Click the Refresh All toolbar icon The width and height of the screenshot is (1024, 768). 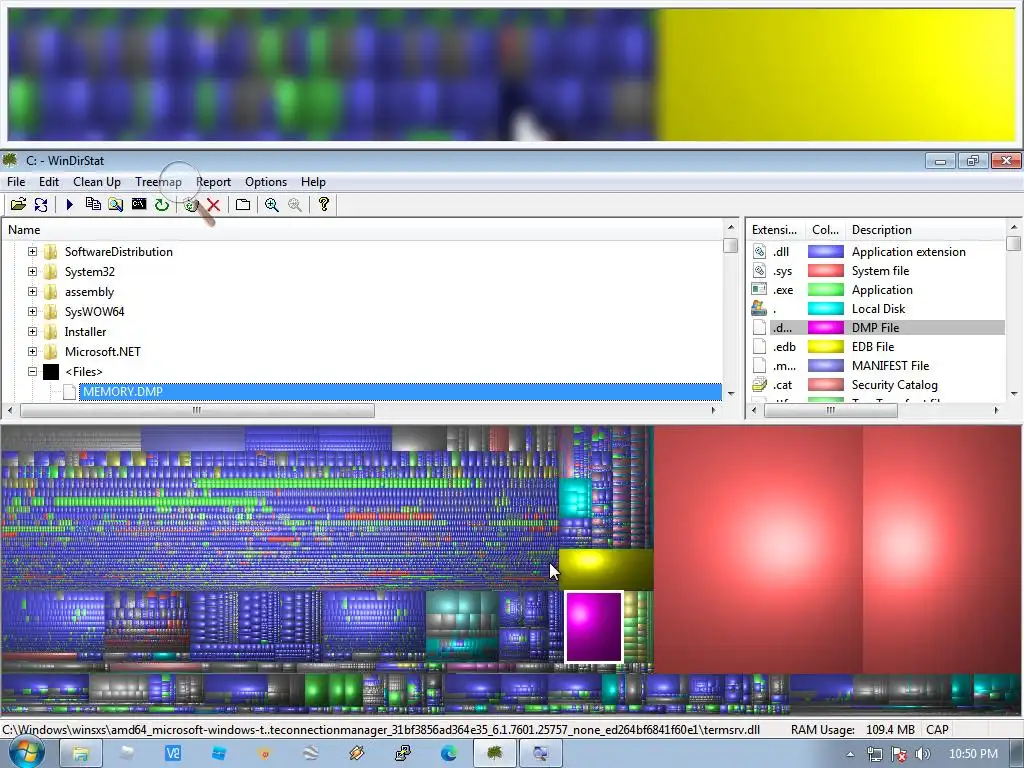[40, 204]
